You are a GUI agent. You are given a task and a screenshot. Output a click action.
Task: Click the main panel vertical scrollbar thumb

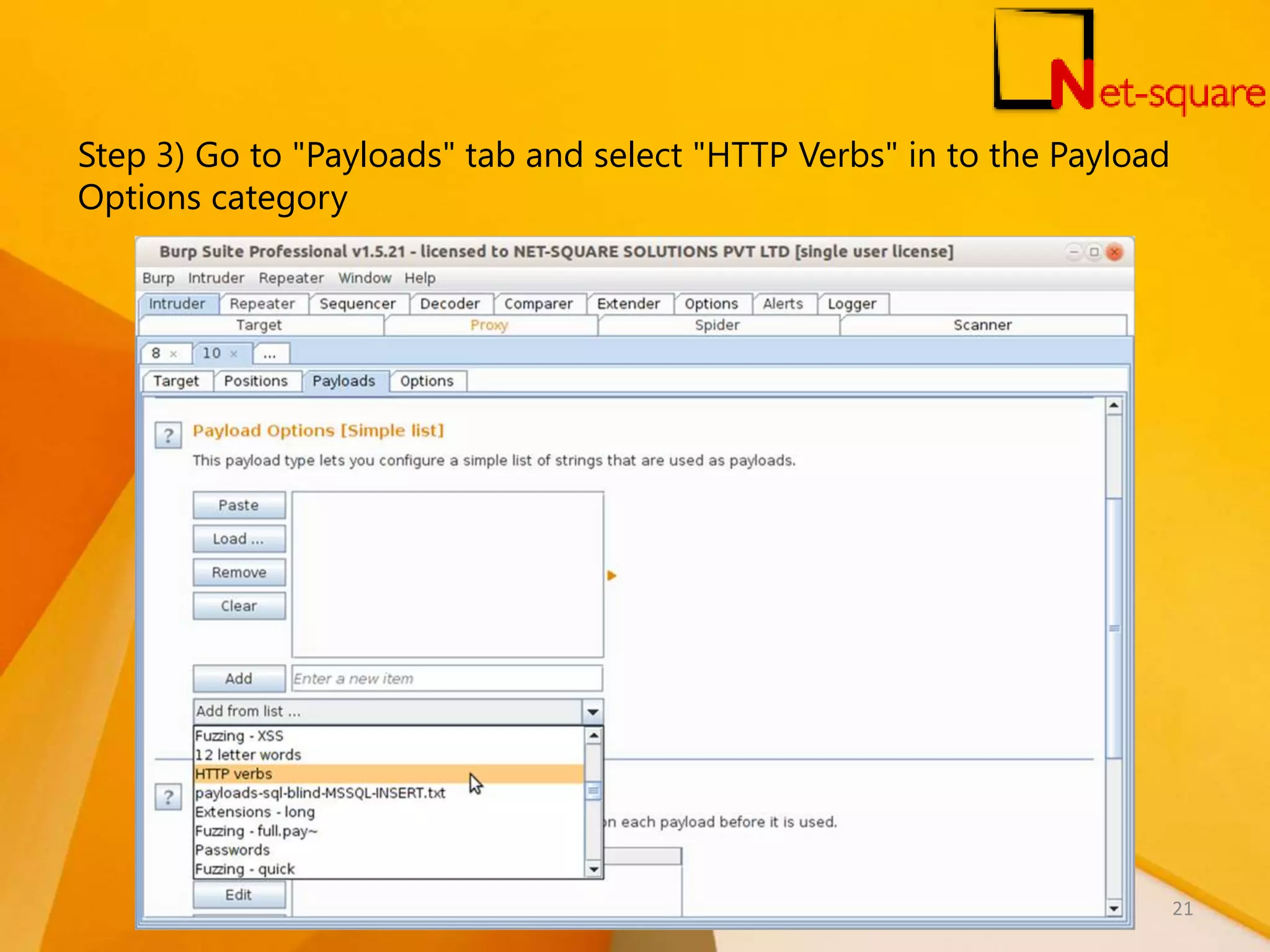click(1114, 628)
